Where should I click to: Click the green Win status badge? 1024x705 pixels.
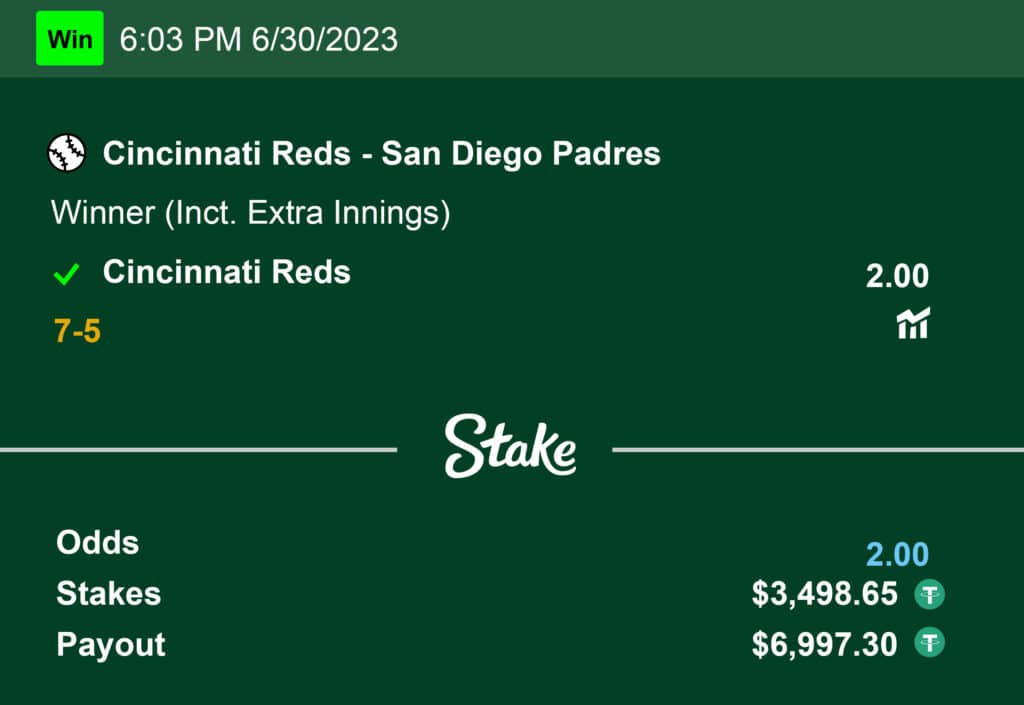tap(70, 39)
